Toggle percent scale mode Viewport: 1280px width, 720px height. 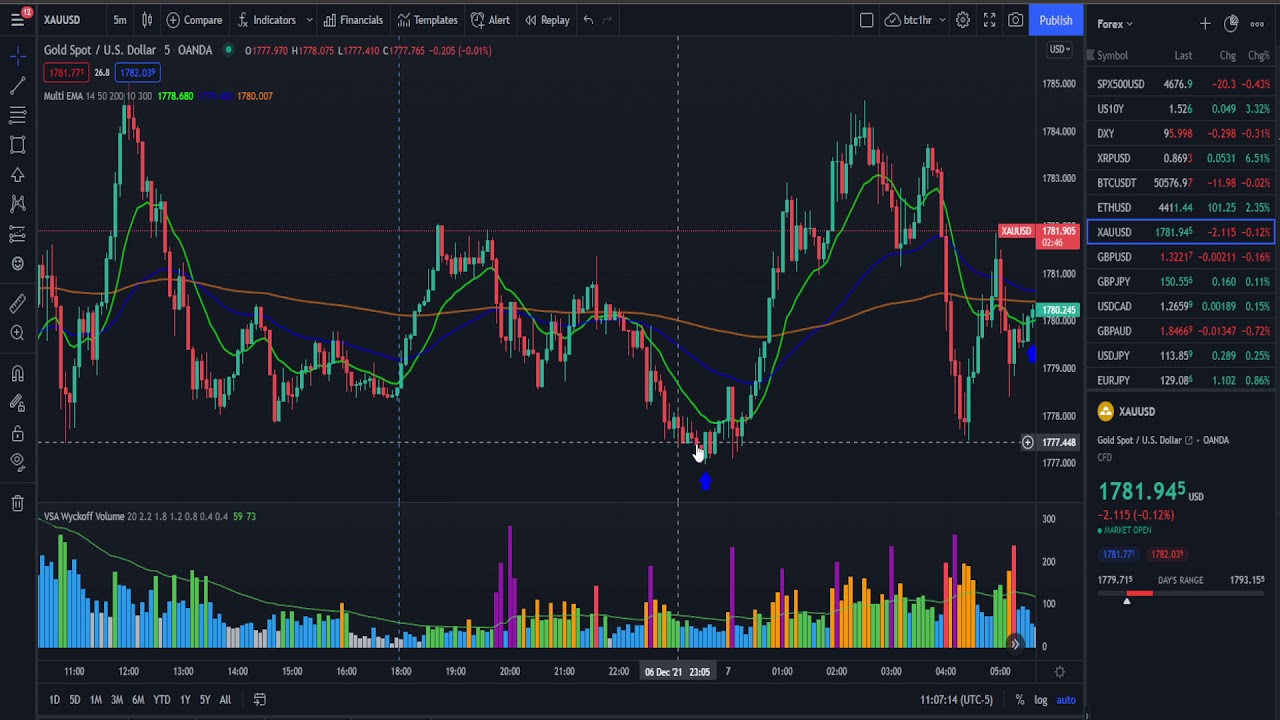[1019, 700]
